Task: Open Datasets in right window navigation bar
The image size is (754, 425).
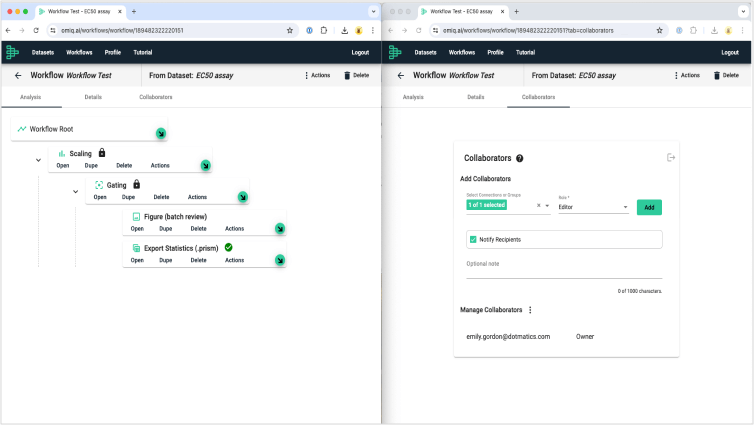Action: (426, 52)
